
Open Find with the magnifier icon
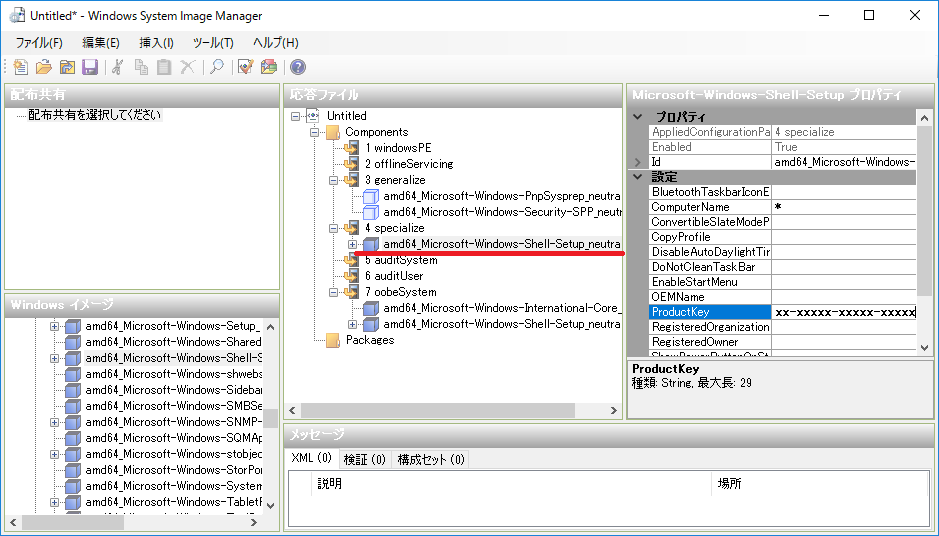coord(217,67)
